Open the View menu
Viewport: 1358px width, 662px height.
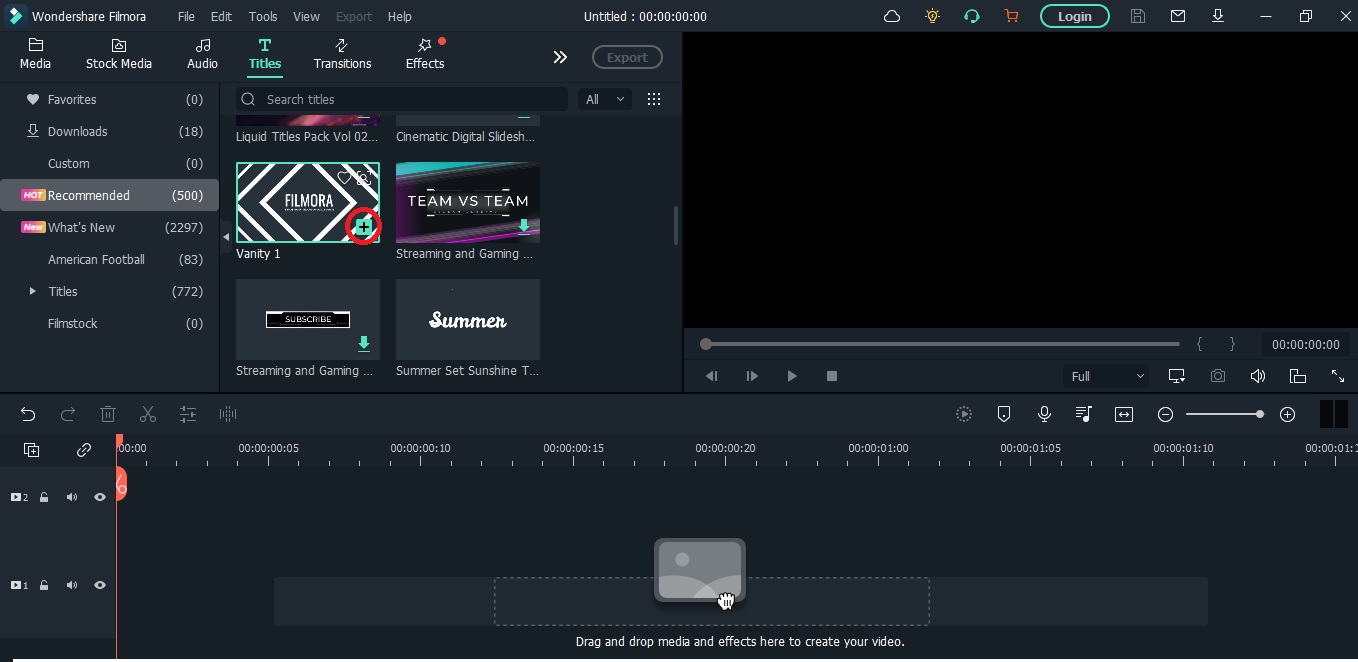[x=306, y=16]
